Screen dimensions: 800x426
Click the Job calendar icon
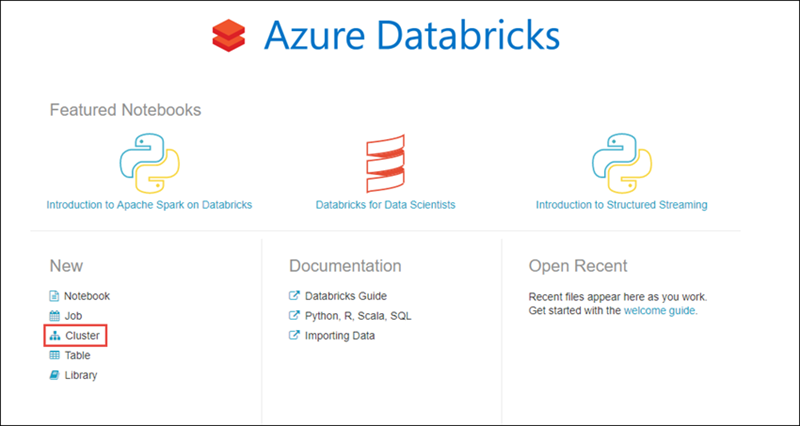coord(54,316)
